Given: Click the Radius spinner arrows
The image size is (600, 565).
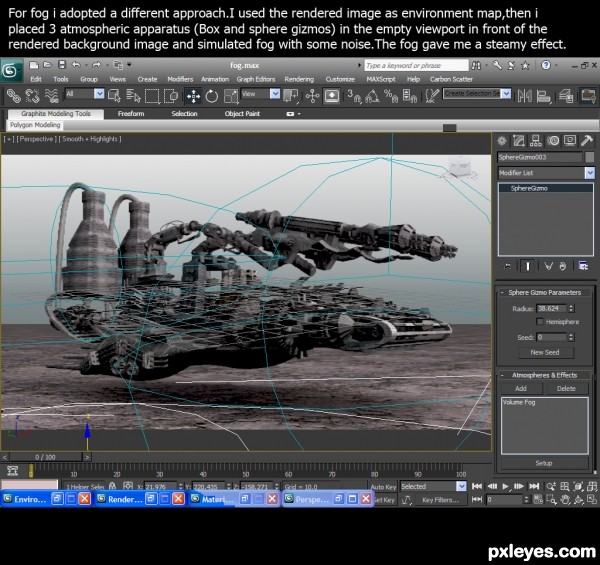Looking at the screenshot, I should tap(571, 308).
